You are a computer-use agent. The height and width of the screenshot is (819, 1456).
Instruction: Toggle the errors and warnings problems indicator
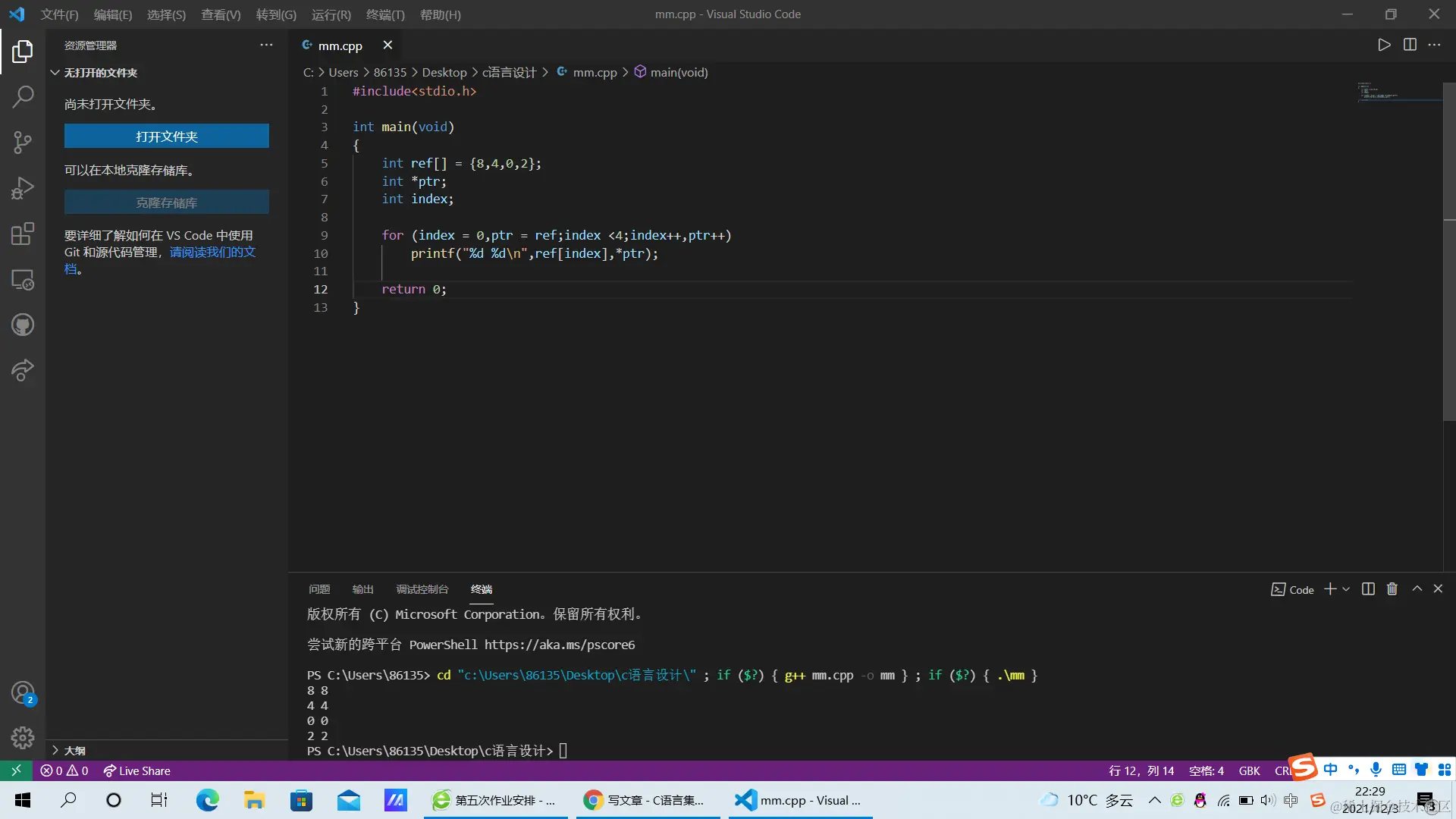point(64,770)
